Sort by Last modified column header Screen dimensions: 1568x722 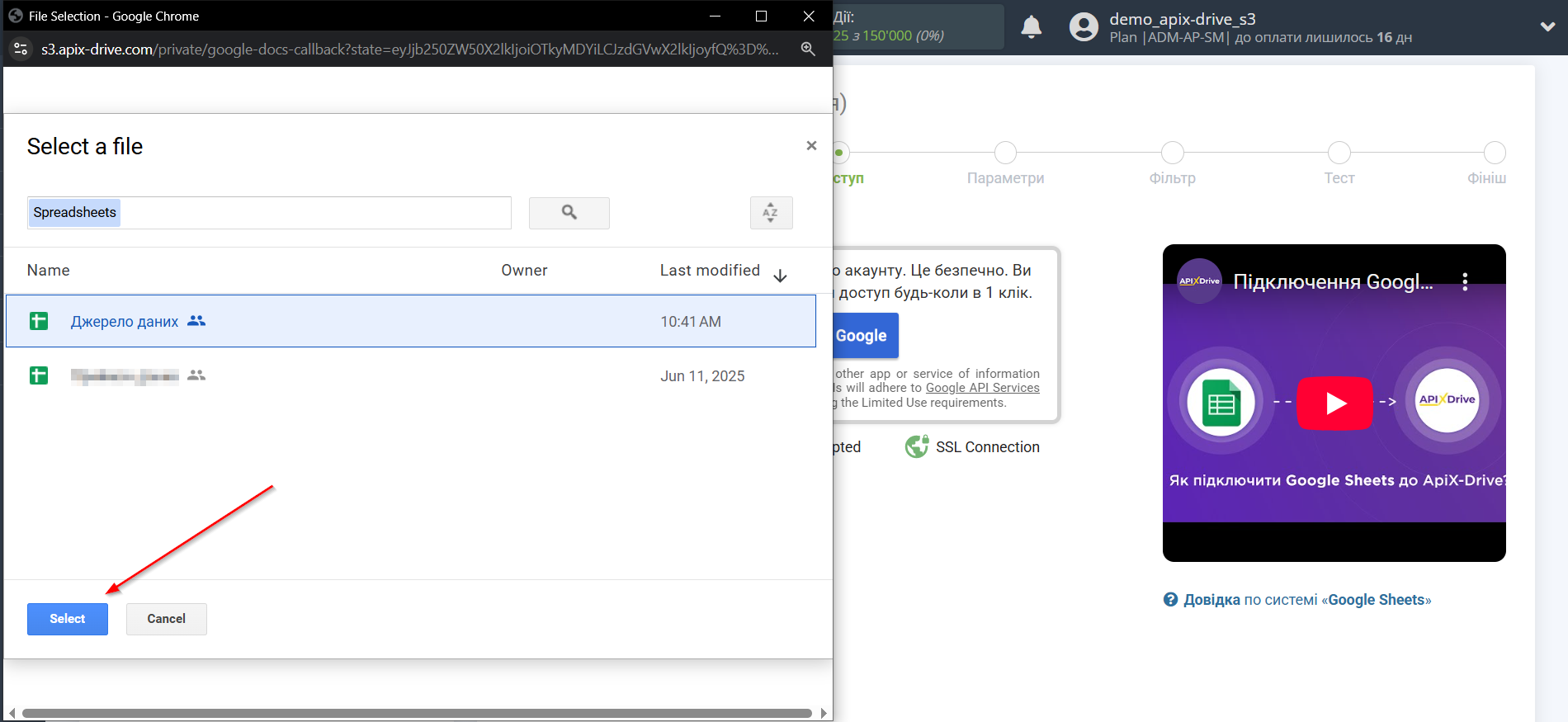point(710,271)
